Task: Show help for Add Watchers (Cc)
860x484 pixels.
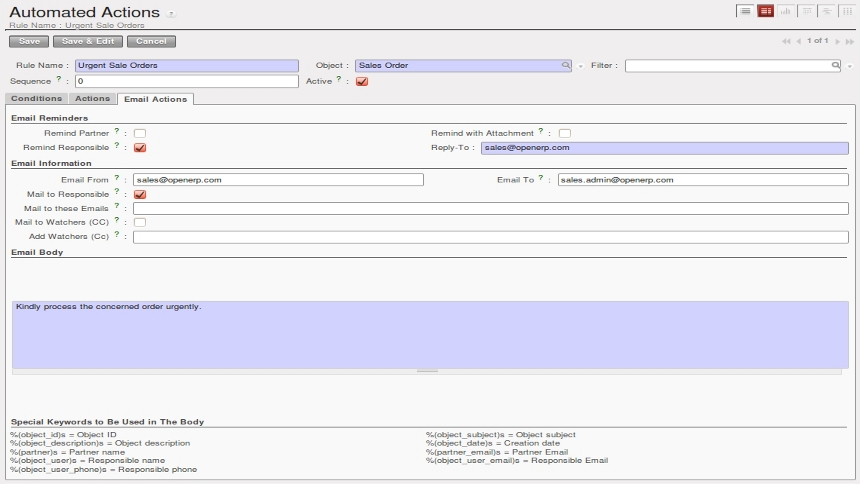Action: click(x=116, y=234)
